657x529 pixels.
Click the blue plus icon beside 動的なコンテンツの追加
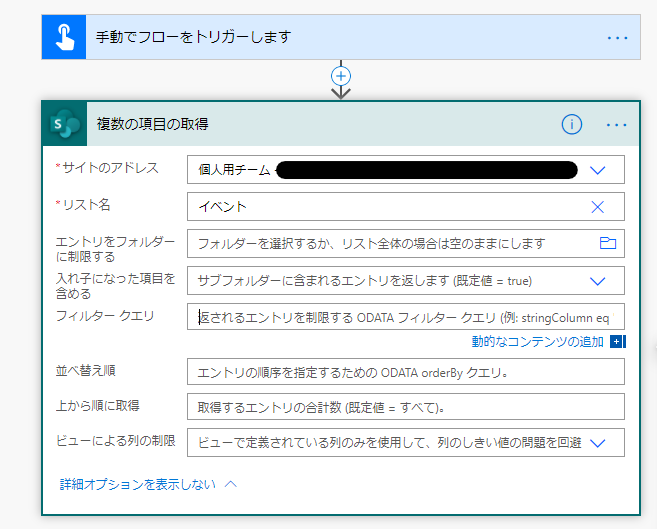[618, 342]
